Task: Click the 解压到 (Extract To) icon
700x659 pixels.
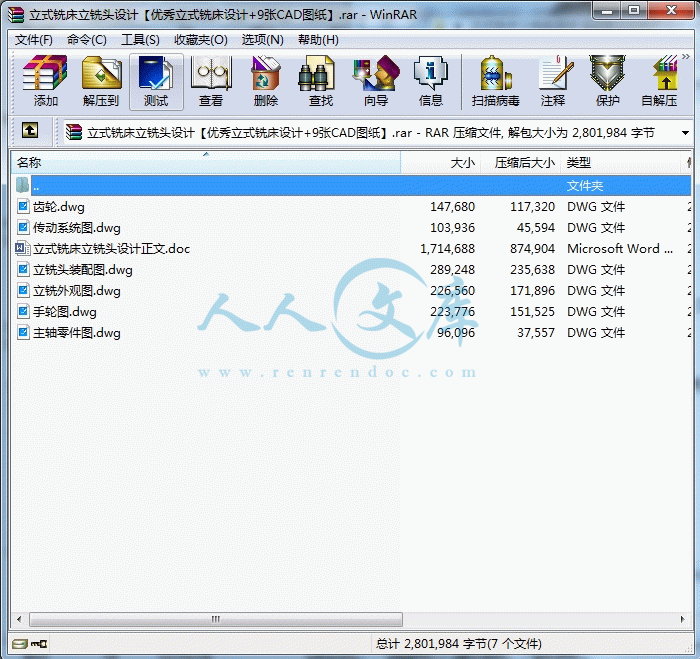Action: tap(101, 81)
